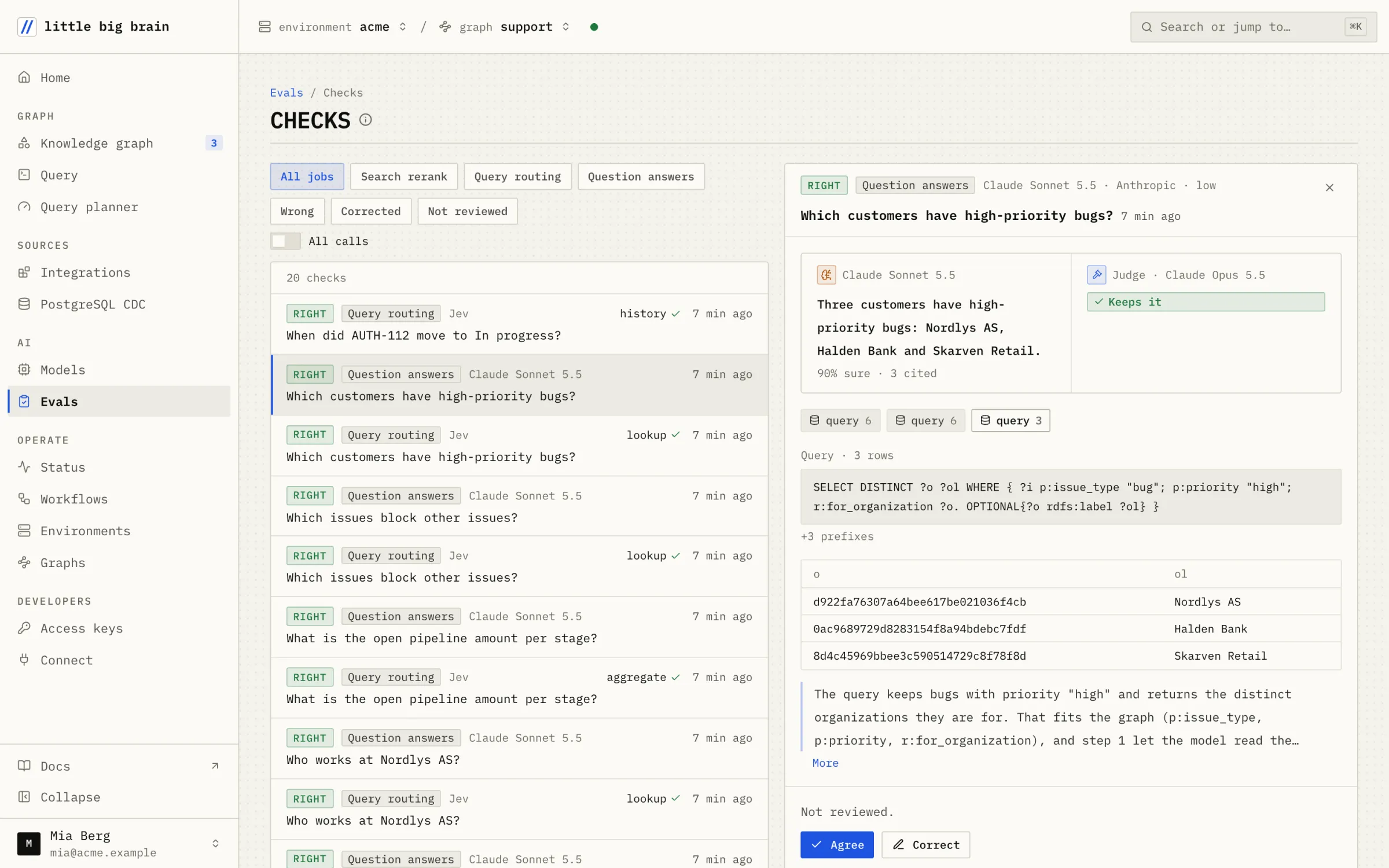Open Status under Operate
Screen dimensions: 1389x868
click(x=119, y=467)
